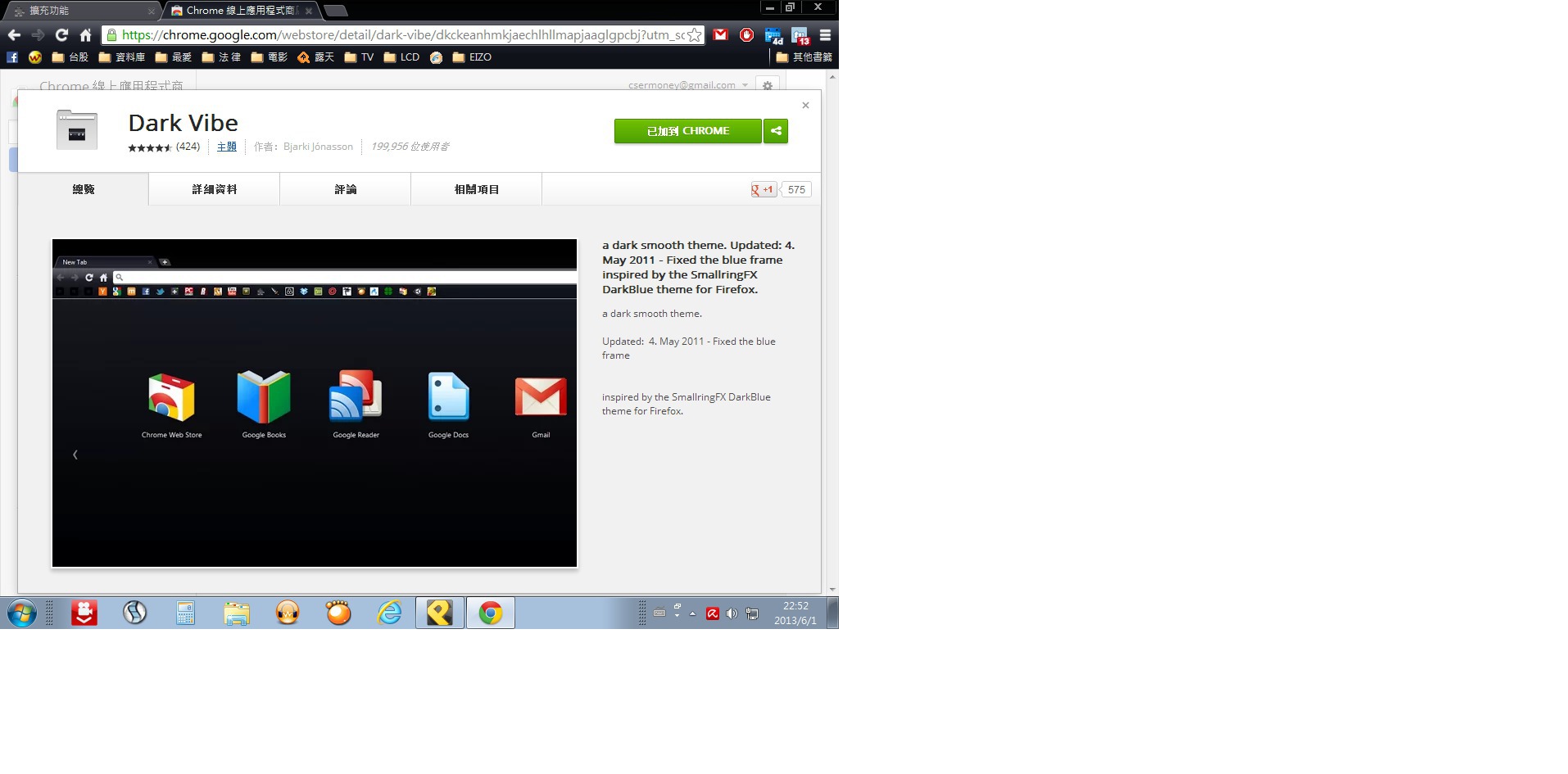Open the Calculator from the taskbar
This screenshot has width=1568, height=774.
click(185, 613)
